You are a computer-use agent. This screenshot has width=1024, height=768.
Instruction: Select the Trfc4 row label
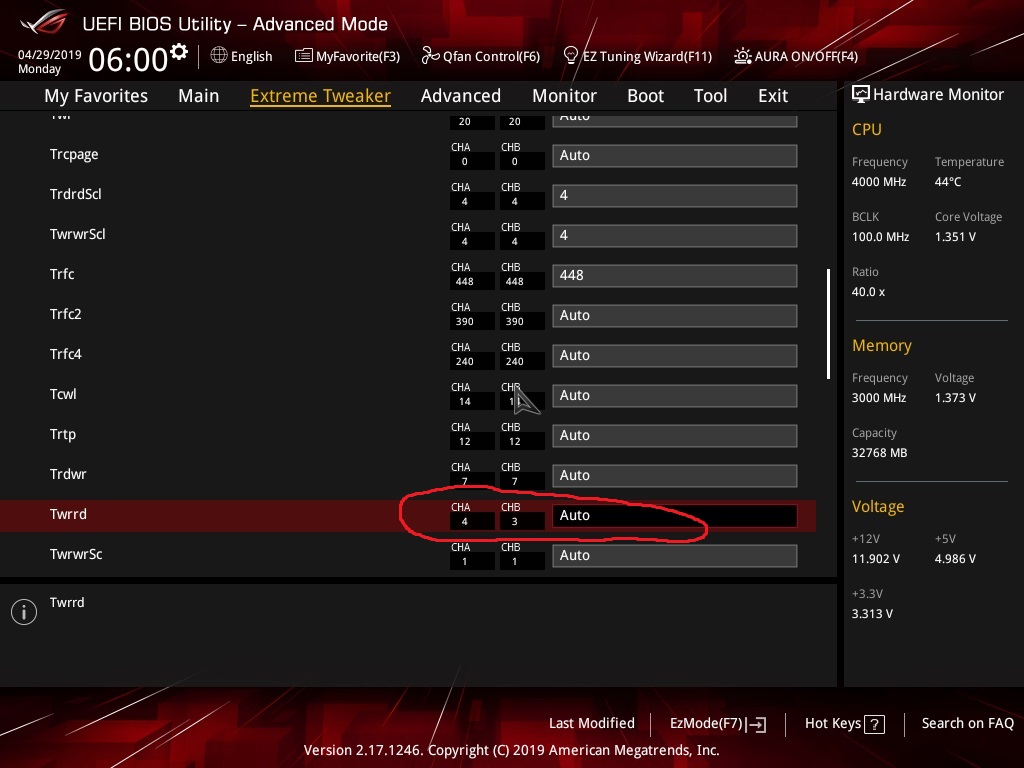tap(65, 354)
